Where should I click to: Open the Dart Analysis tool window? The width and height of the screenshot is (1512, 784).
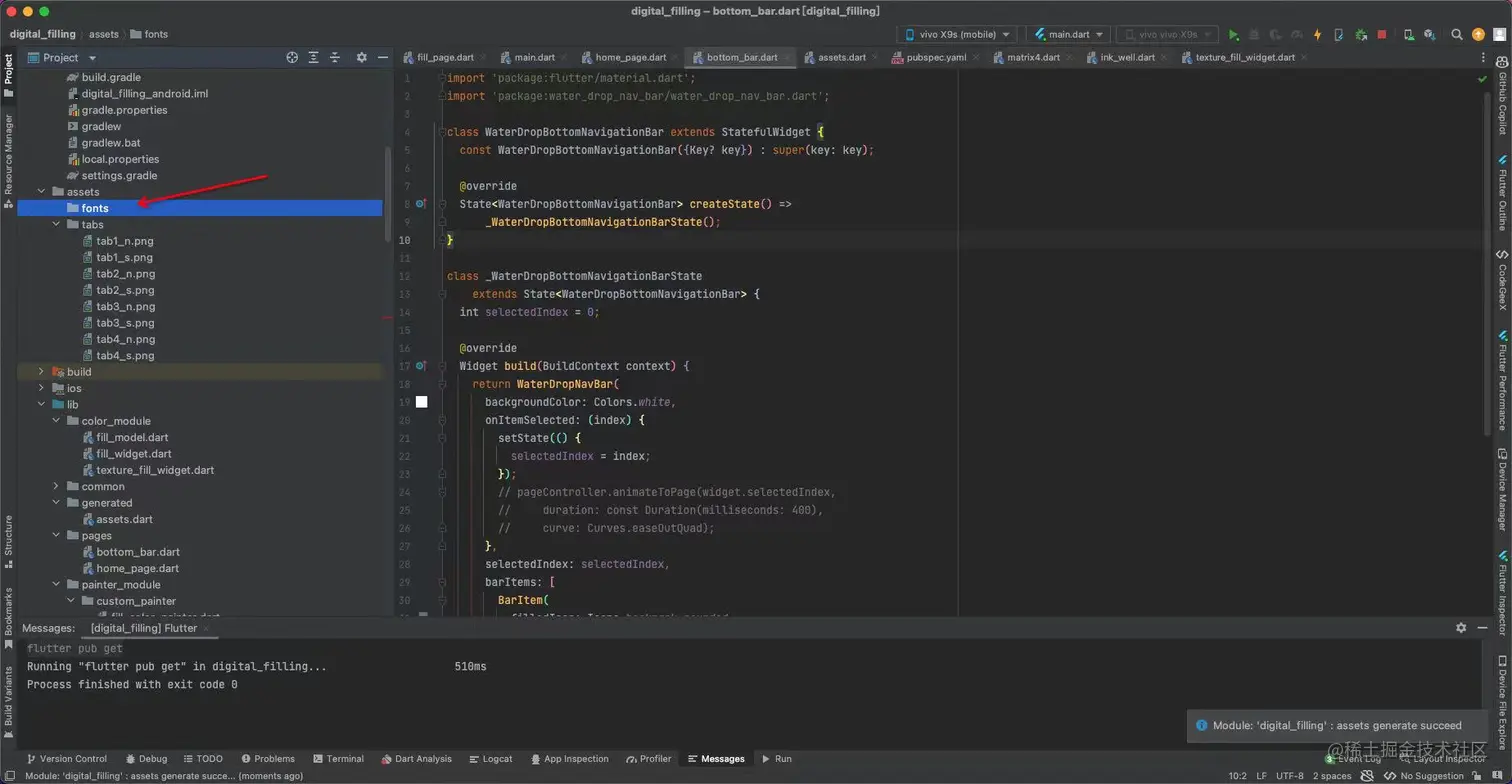point(416,759)
